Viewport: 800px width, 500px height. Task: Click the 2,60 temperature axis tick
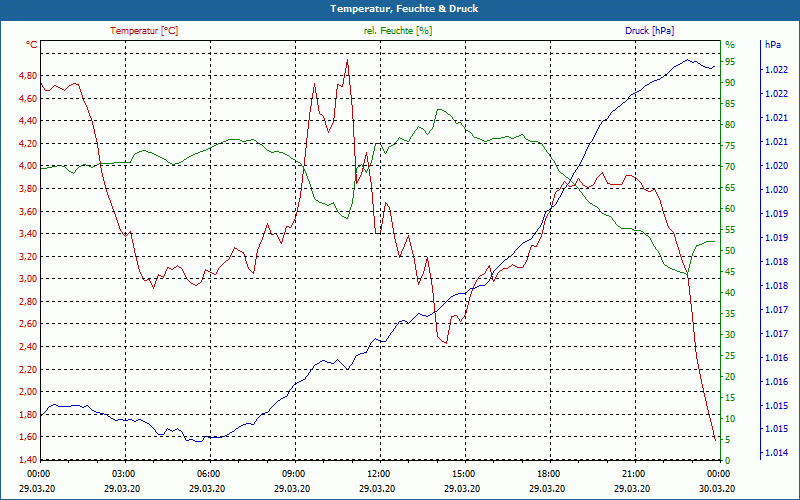(x=28, y=323)
